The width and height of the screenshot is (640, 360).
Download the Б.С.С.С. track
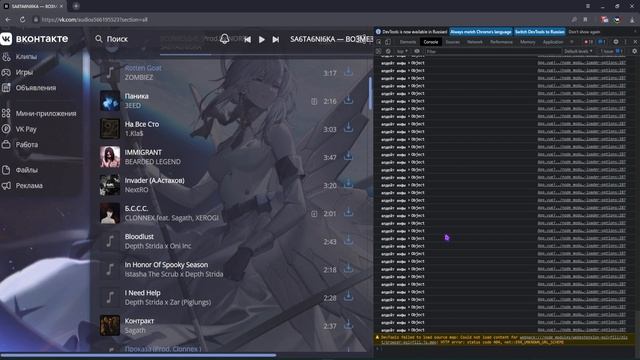click(348, 213)
